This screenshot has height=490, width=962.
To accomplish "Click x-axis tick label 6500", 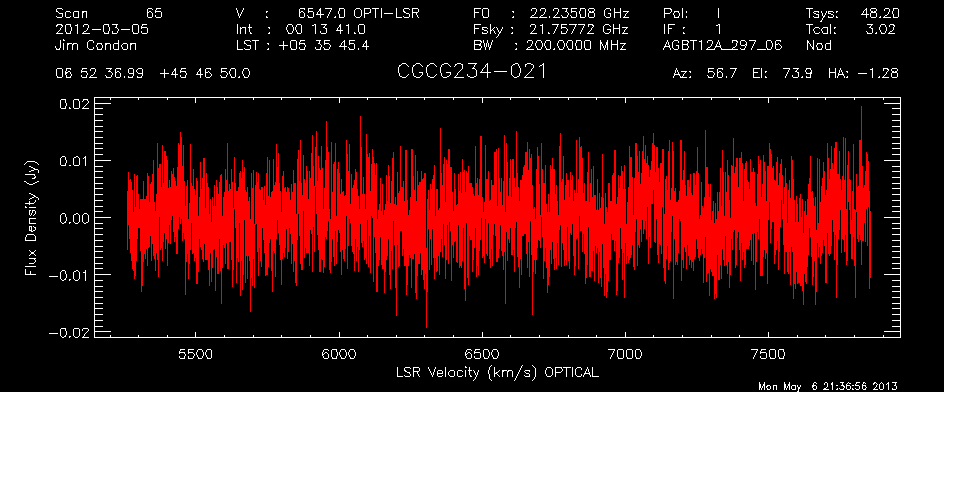I will (482, 354).
